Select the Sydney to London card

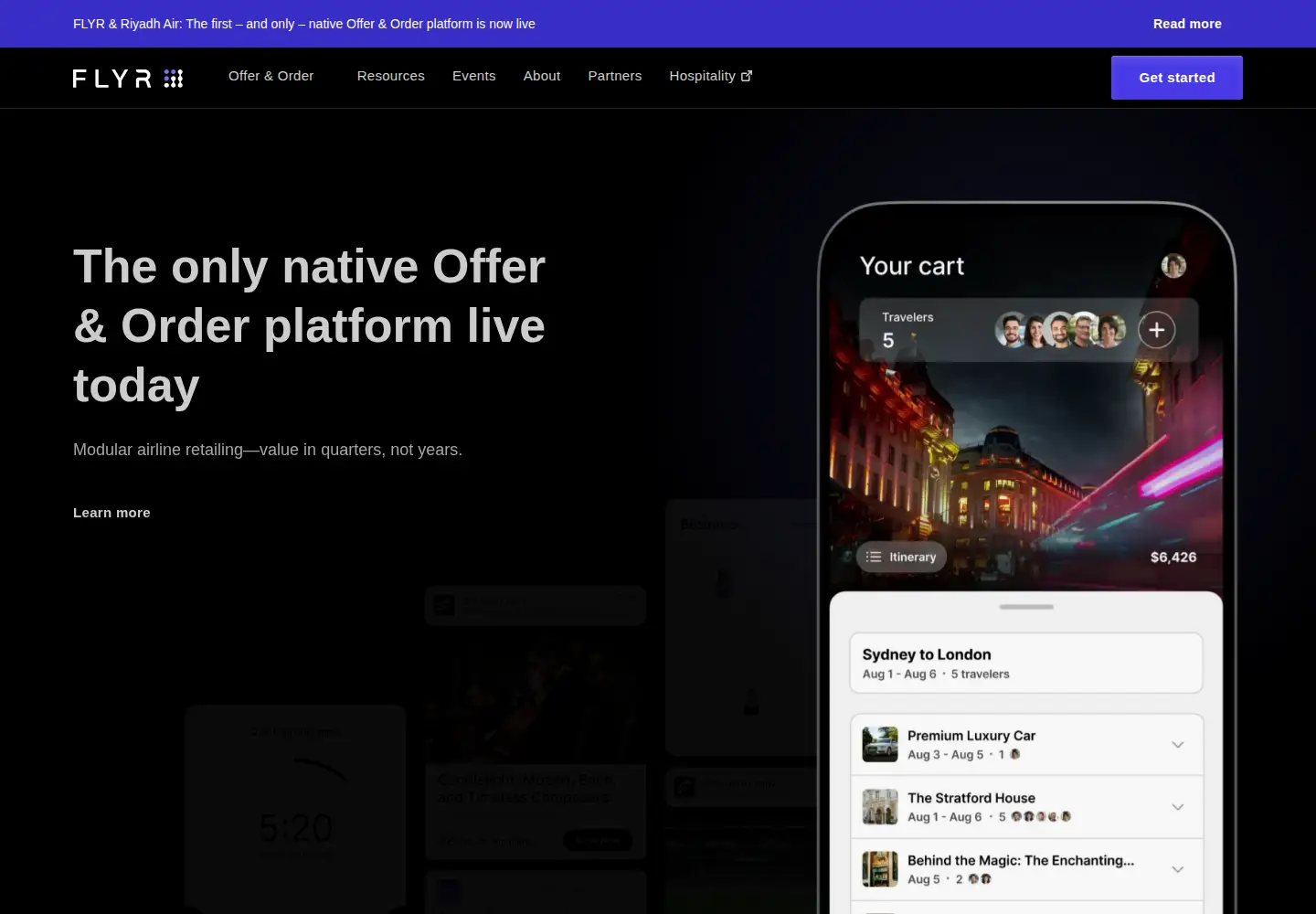1026,664
